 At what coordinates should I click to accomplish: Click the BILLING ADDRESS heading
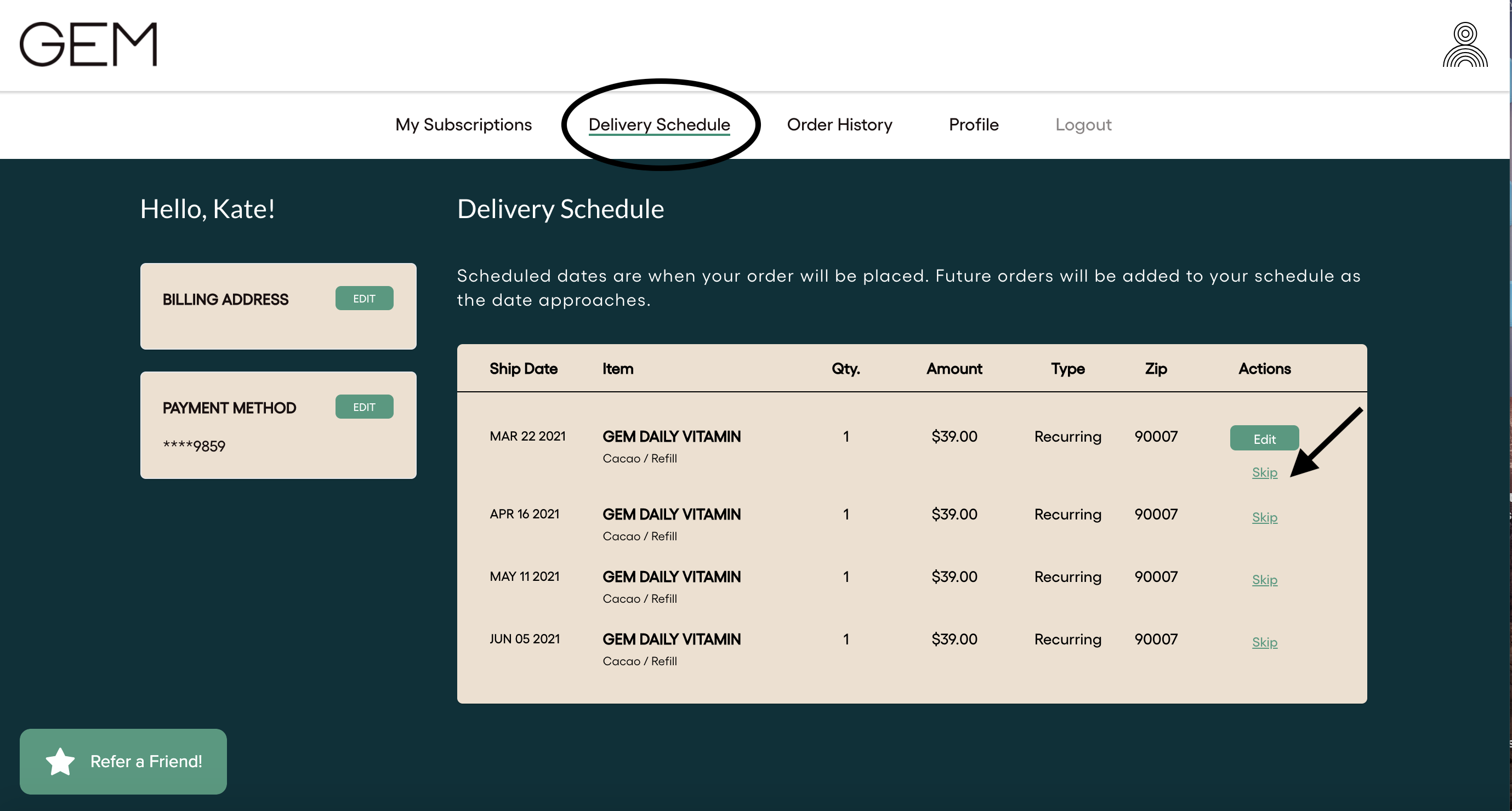coord(225,299)
